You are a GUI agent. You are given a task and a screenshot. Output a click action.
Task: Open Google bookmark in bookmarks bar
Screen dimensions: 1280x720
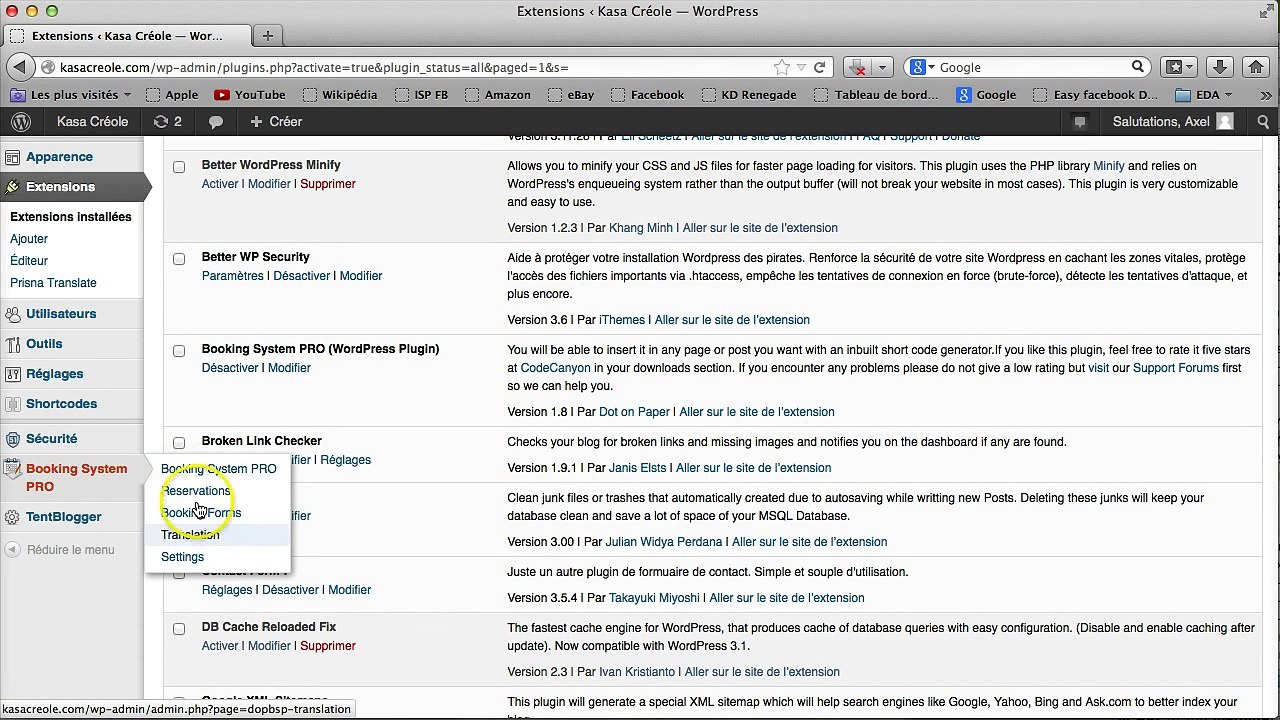pos(986,95)
